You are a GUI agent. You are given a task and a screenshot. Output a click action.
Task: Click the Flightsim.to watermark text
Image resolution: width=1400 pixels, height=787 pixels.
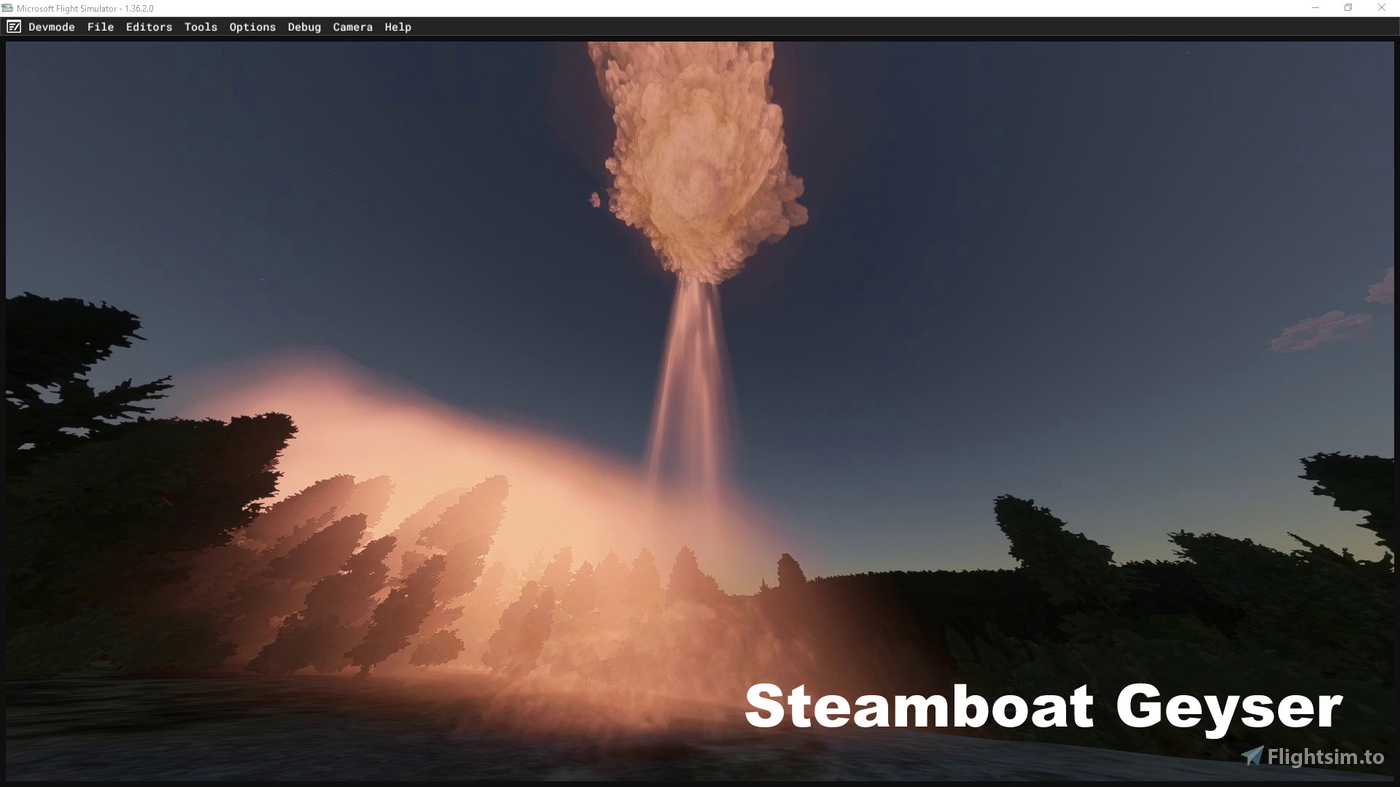[1325, 758]
